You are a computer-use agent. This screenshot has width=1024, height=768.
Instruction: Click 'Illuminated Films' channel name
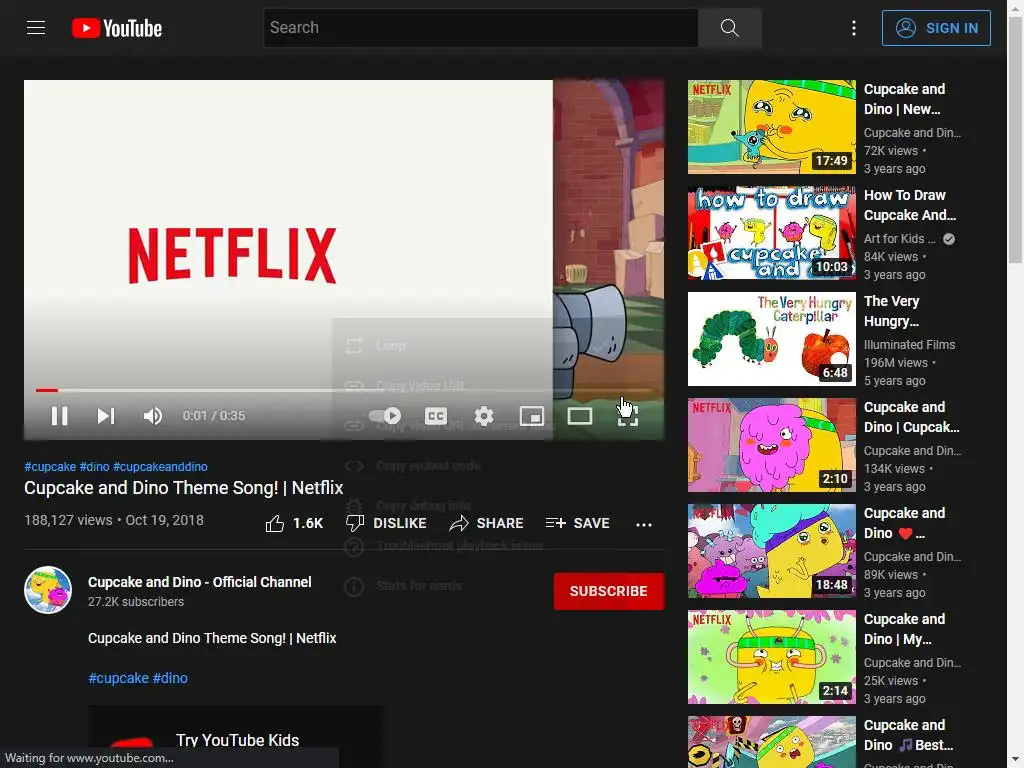click(909, 345)
